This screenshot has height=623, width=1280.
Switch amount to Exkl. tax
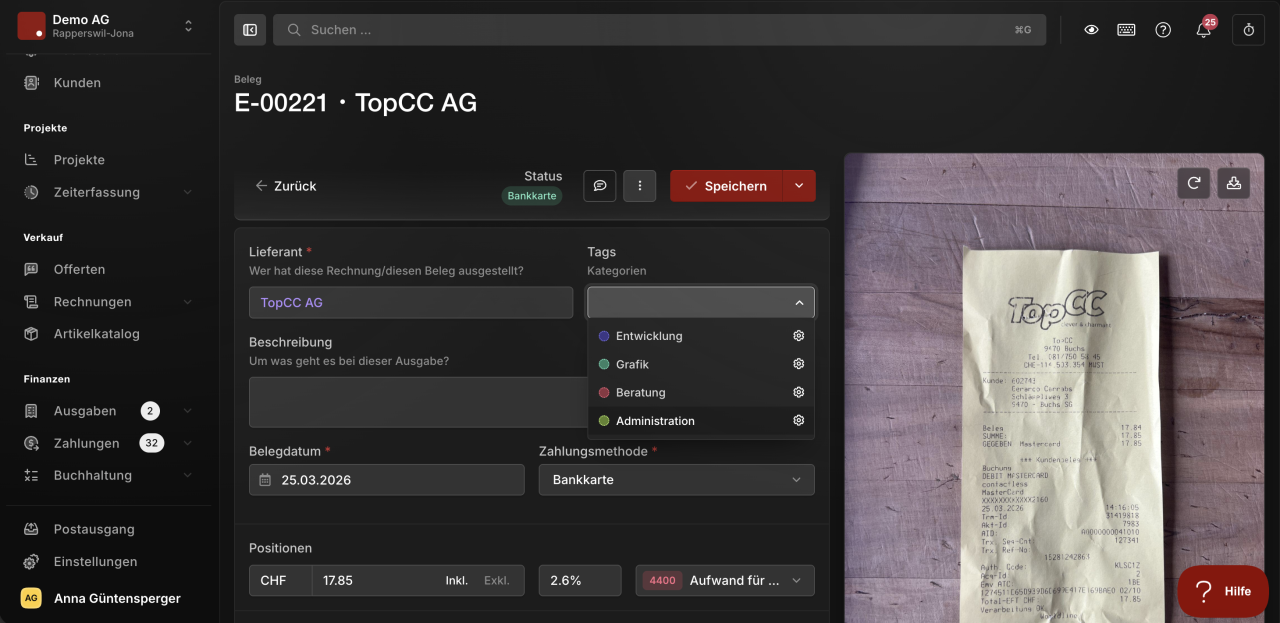pyautogui.click(x=497, y=580)
